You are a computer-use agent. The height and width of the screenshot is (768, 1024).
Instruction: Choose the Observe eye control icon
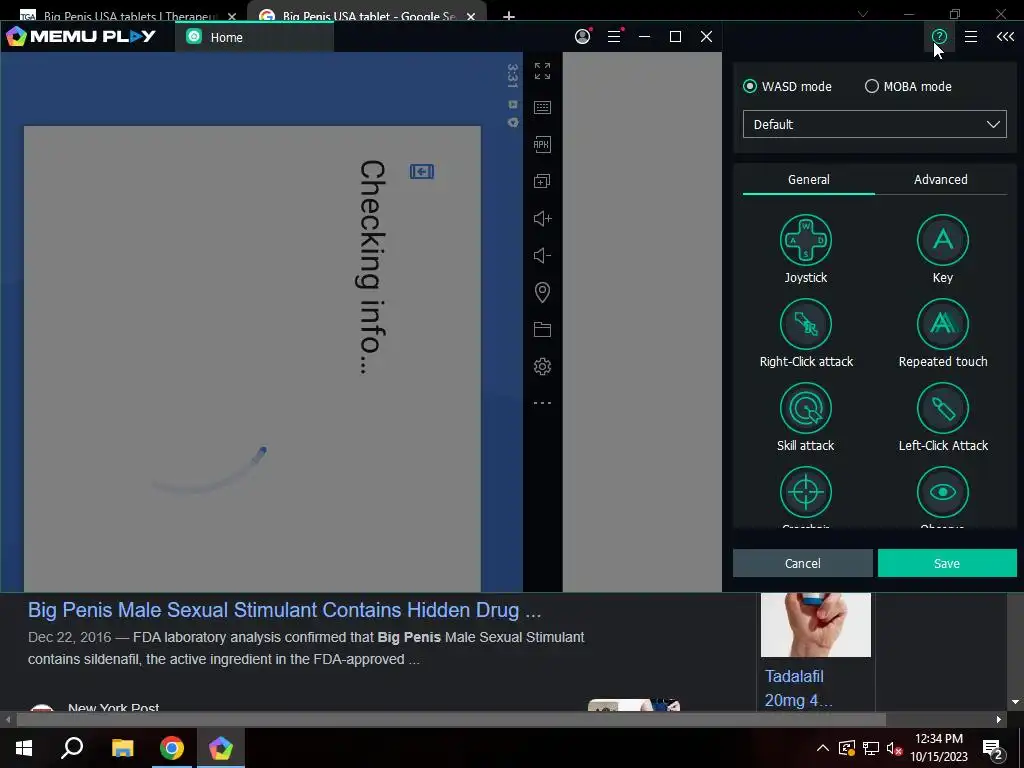942,492
